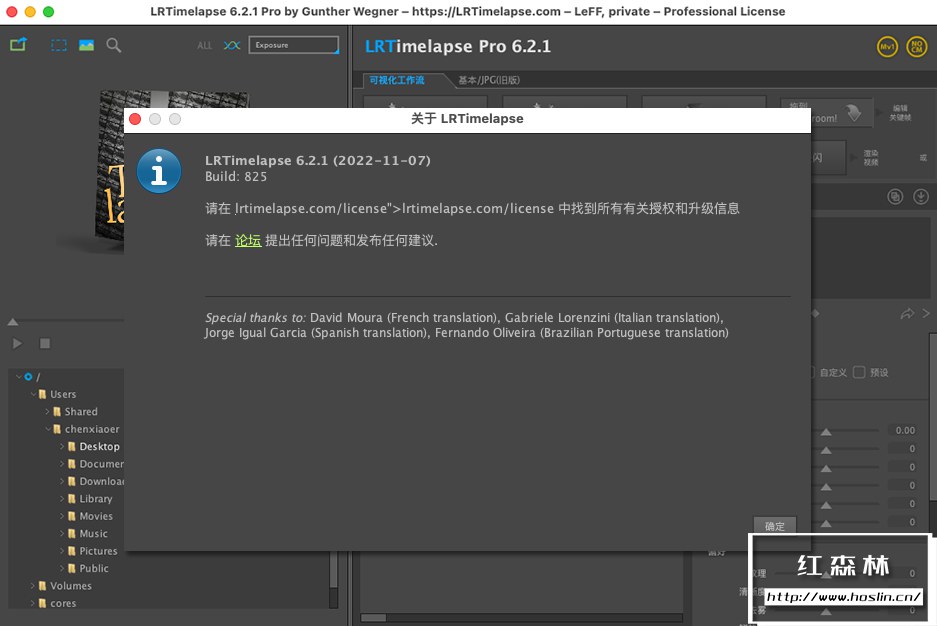This screenshot has width=937, height=626.
Task: Toggle the blue curves overlay icon
Action: (x=232, y=45)
